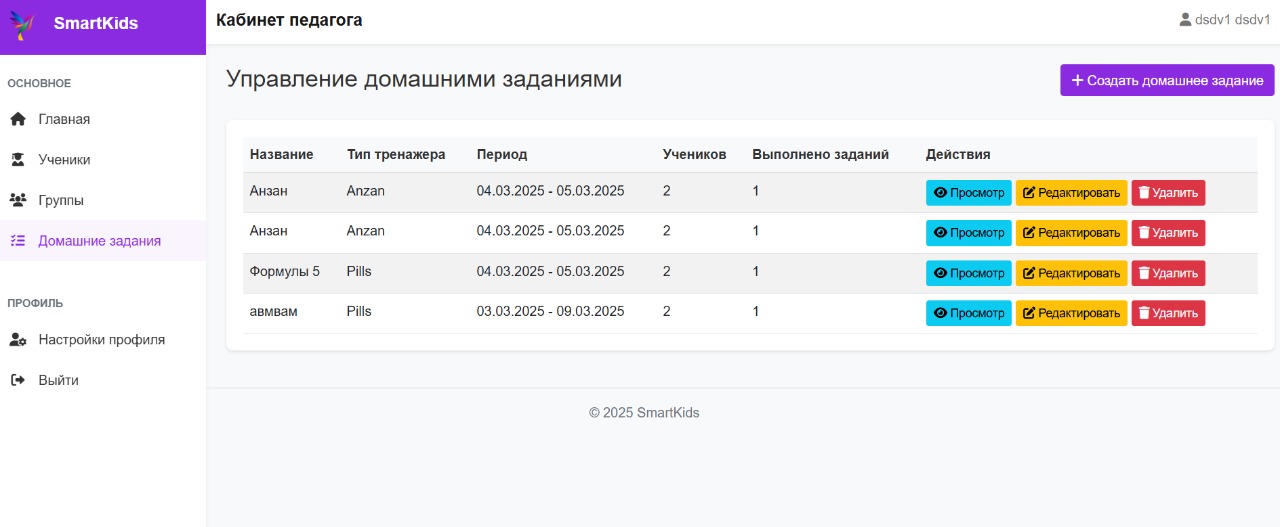
Task: View the Формулы 5 homework with Просмотр
Action: (968, 273)
